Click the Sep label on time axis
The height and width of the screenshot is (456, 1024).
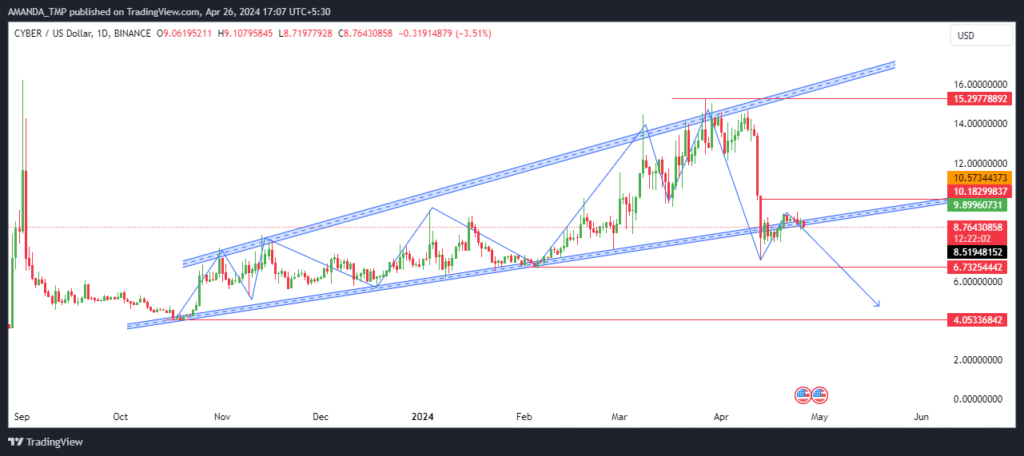22,416
